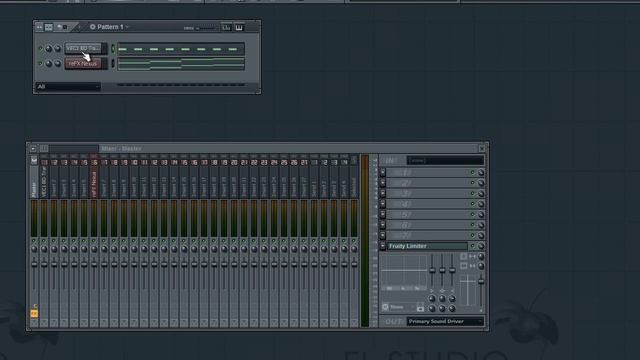Mute the Master track via green LED
Image resolution: width=640 pixels, height=360 pixels.
click(x=34, y=241)
